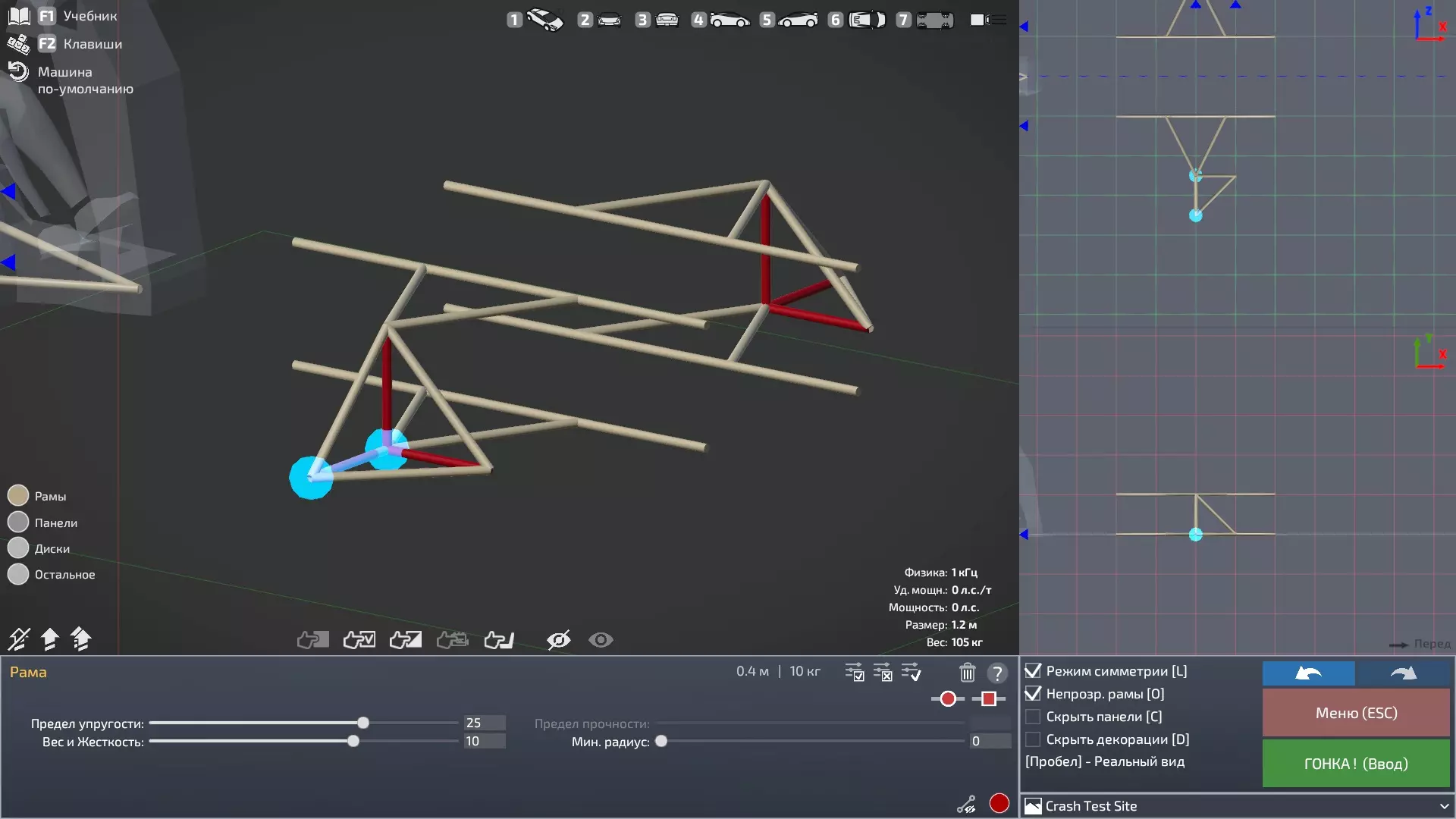Image resolution: width=1456 pixels, height=819 pixels.
Task: Click the Вес и Жесткость value field
Action: [484, 742]
